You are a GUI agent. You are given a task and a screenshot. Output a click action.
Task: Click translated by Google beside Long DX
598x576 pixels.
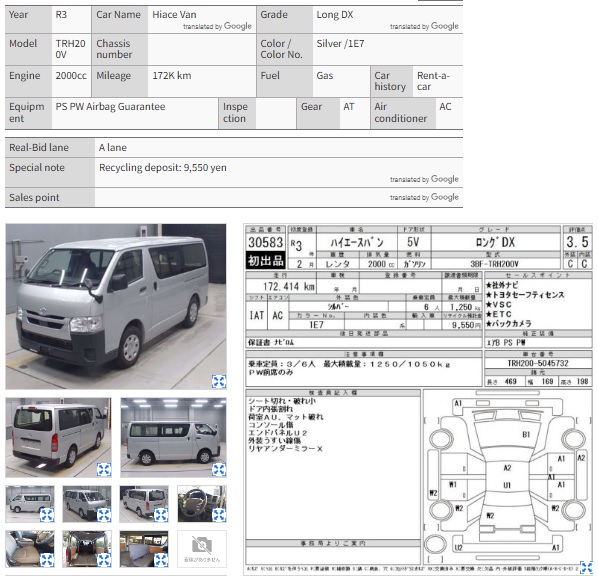[424, 26]
